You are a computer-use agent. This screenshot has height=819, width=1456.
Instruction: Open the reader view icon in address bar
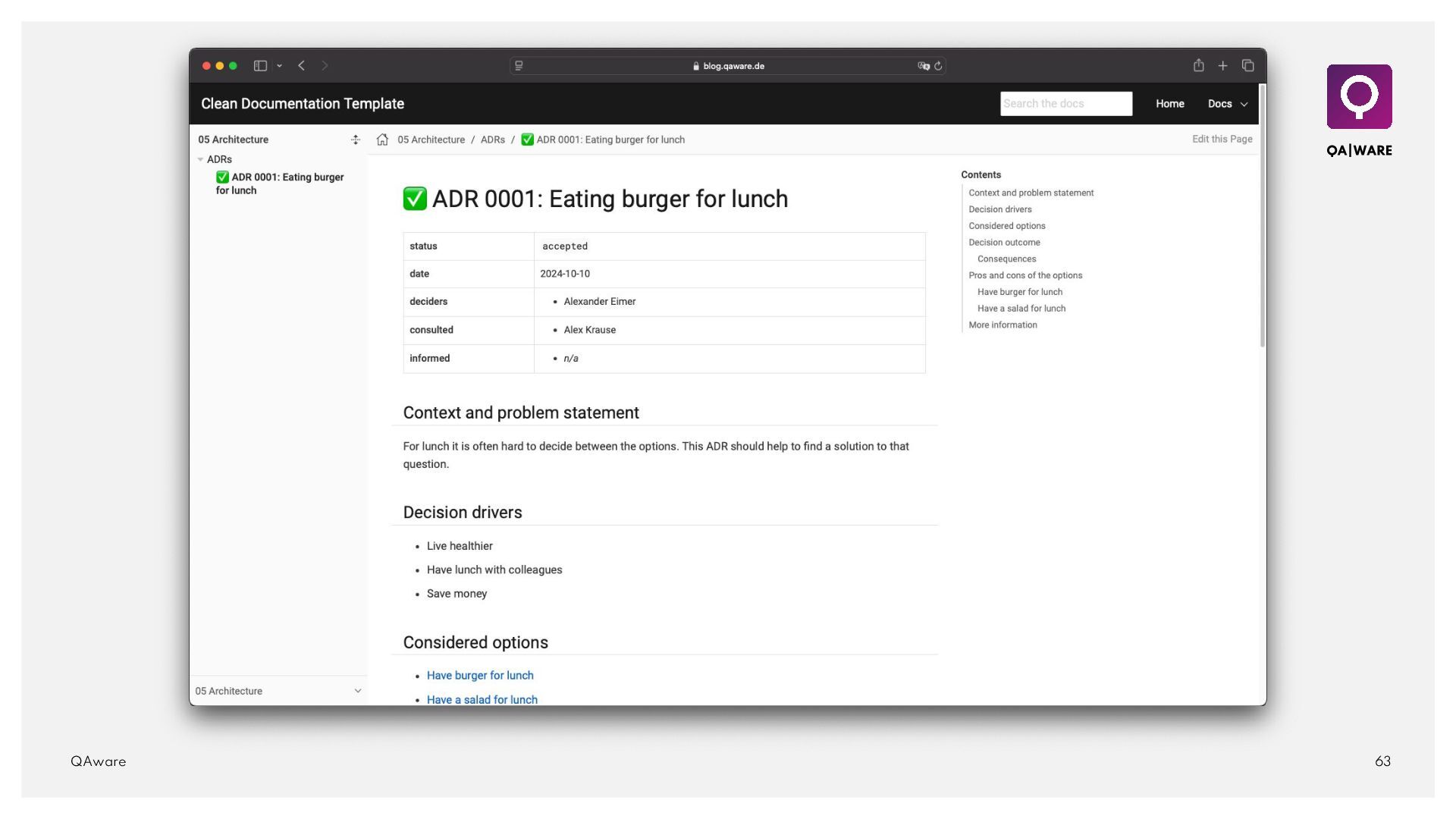(519, 66)
